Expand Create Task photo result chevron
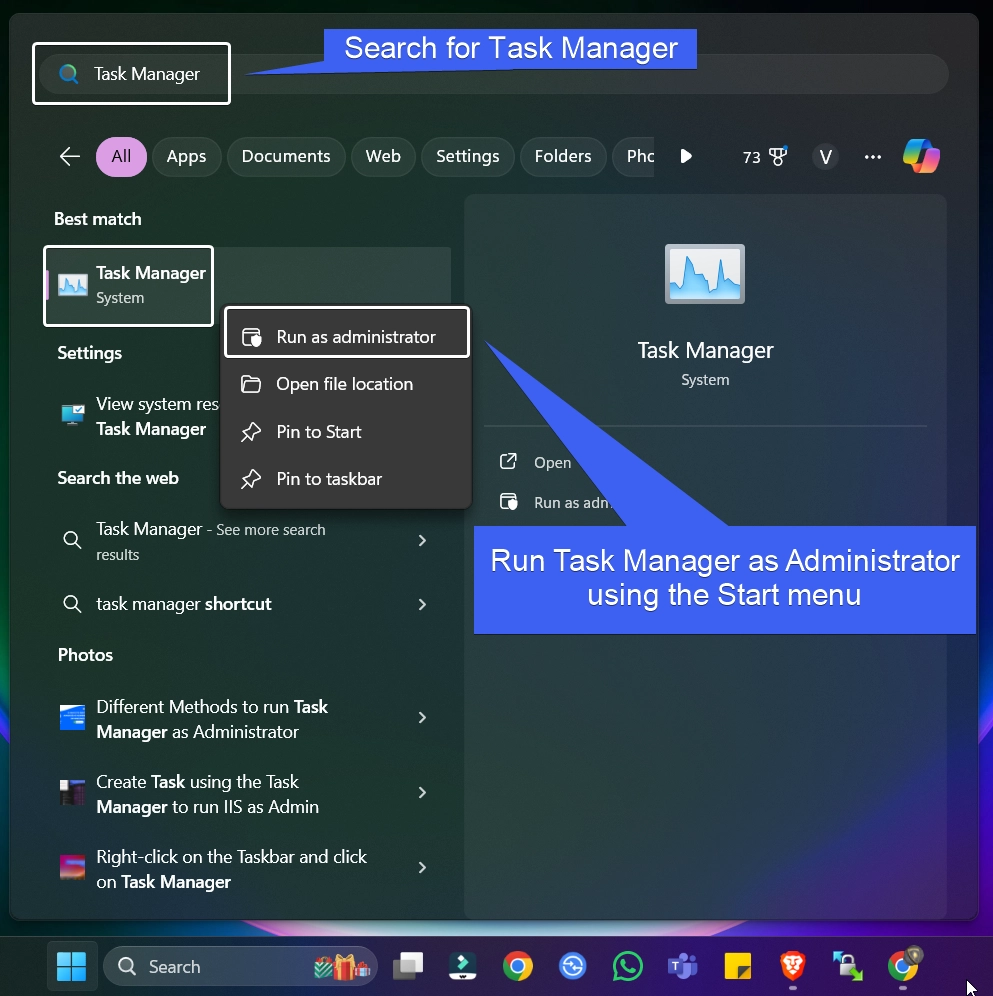 tap(422, 793)
